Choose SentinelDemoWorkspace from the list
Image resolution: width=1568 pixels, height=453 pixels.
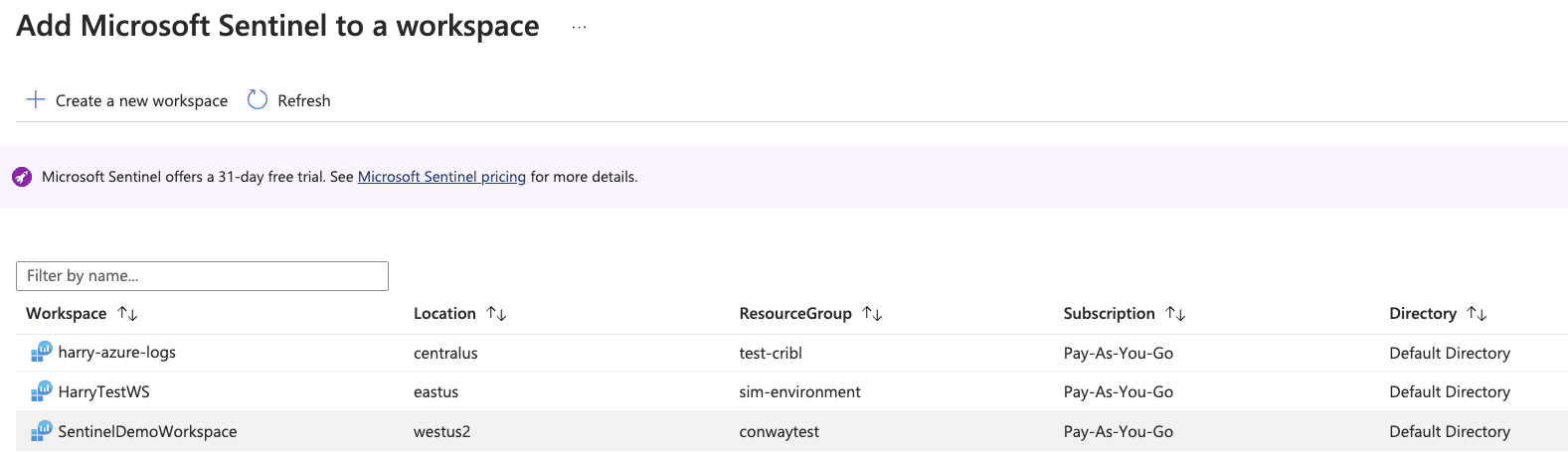tap(147, 431)
